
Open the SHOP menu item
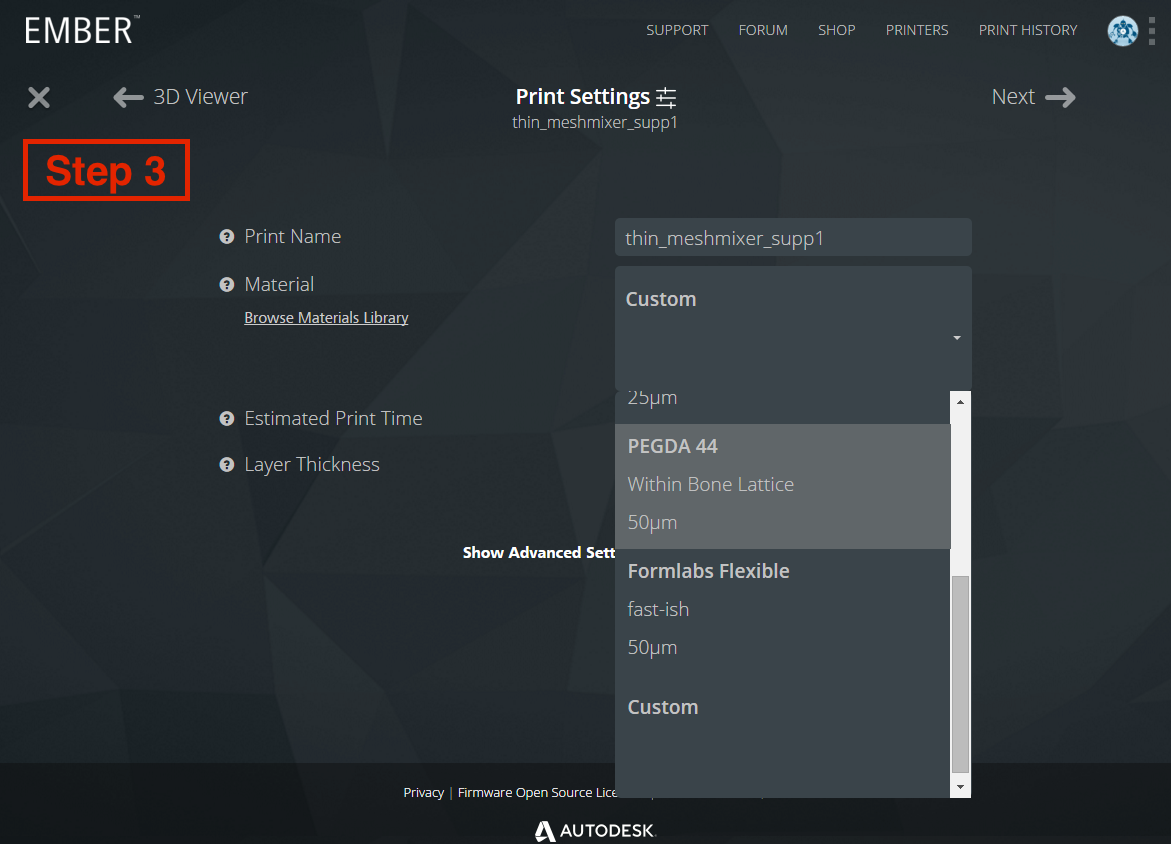tap(836, 30)
